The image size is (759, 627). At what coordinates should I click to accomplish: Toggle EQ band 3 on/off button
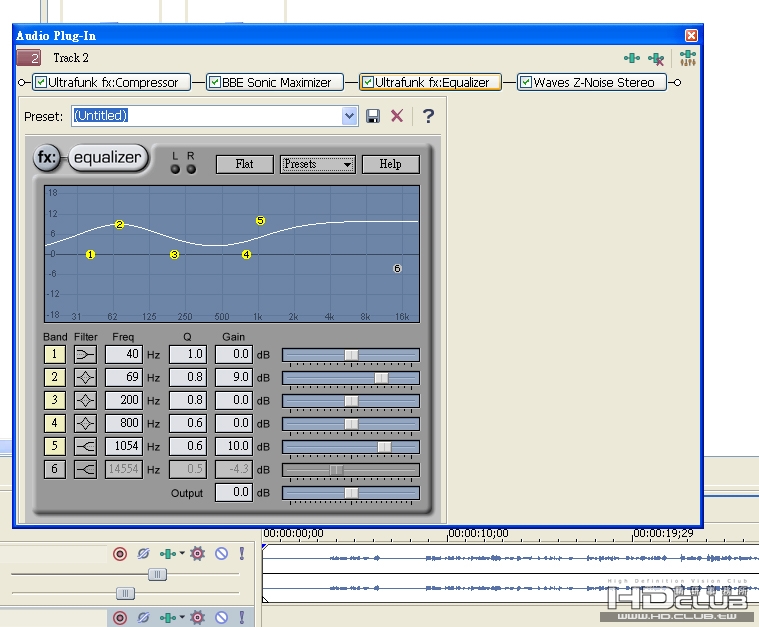(x=55, y=400)
